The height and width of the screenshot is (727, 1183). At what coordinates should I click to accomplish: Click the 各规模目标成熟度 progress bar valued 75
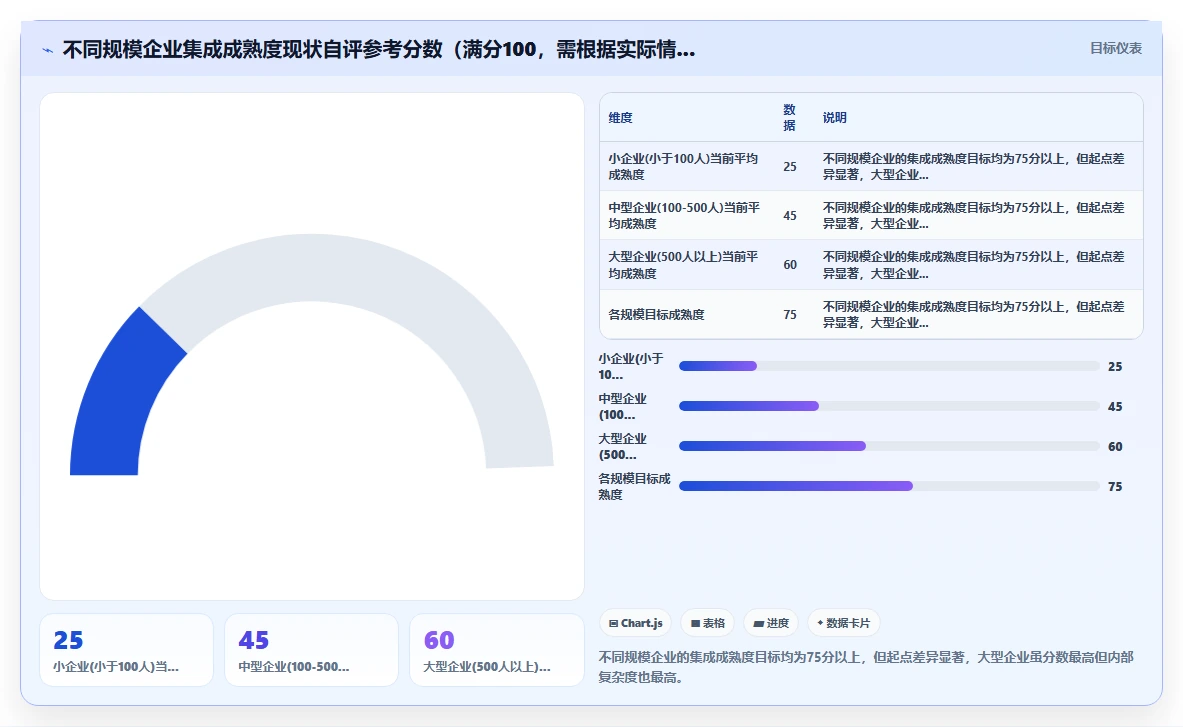pyautogui.click(x=889, y=486)
